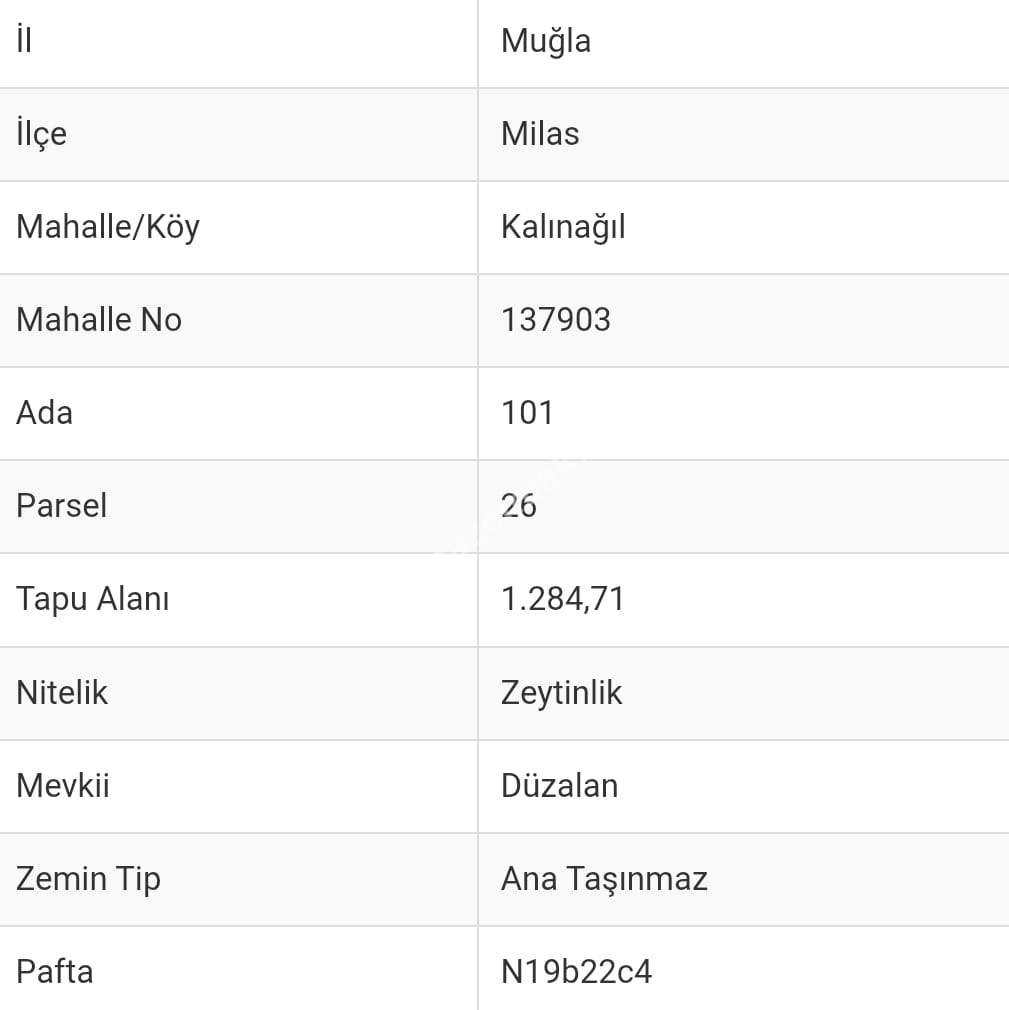Viewport: 1009px width, 1010px height.
Task: Click the 137903 neighborhood number
Action: point(556,320)
